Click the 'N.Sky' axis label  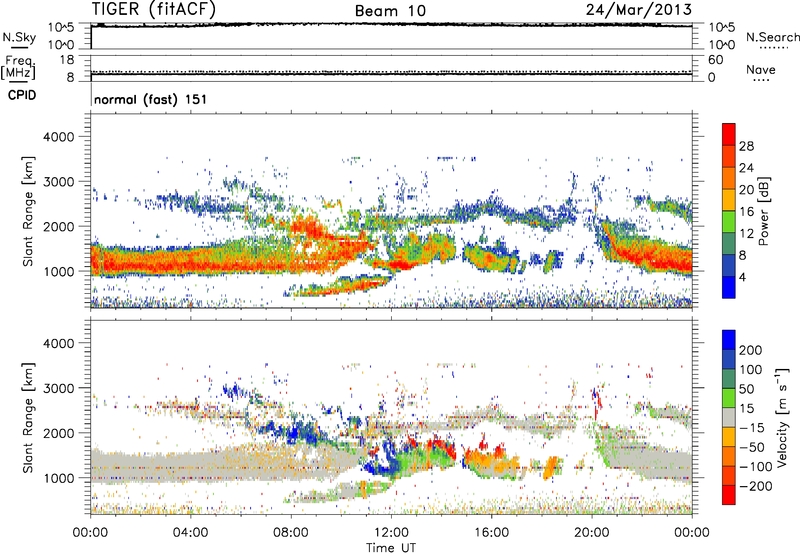click(x=19, y=37)
